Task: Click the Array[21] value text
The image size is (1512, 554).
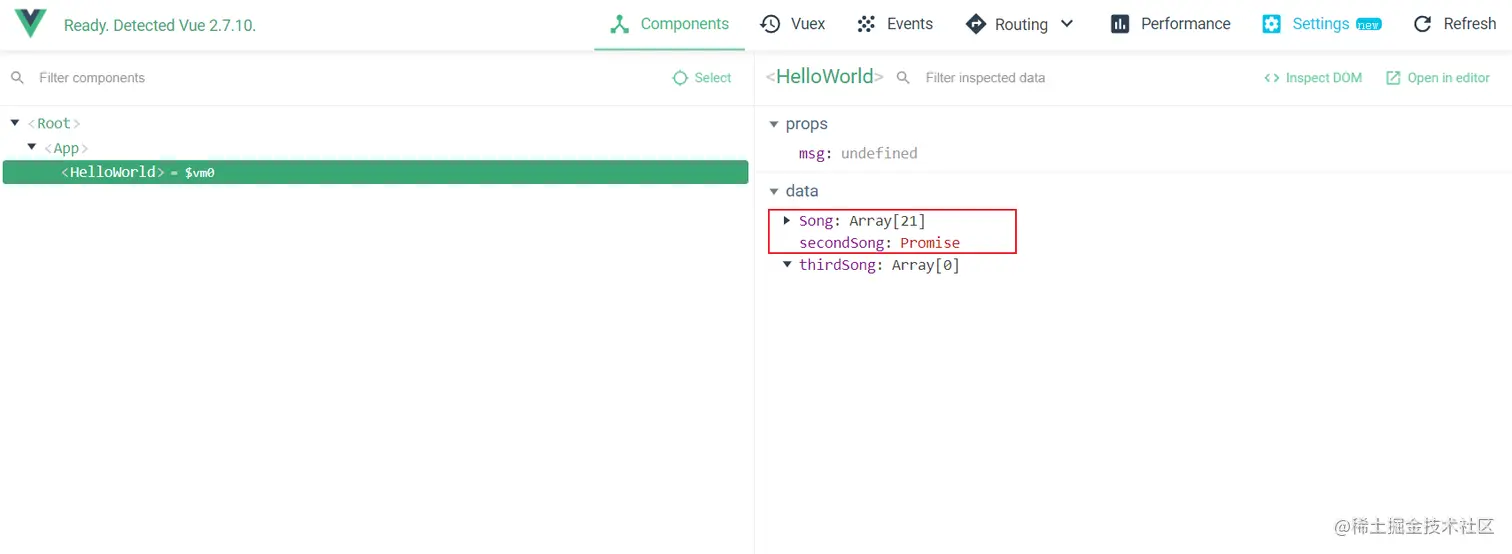Action: [888, 221]
